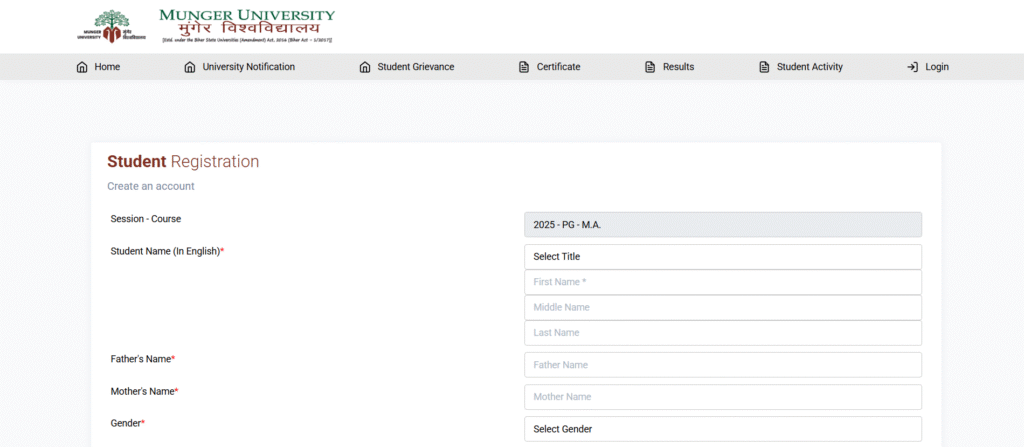Click the icon beside University Notification
Screen dimensions: 1024x447
(x=190, y=67)
